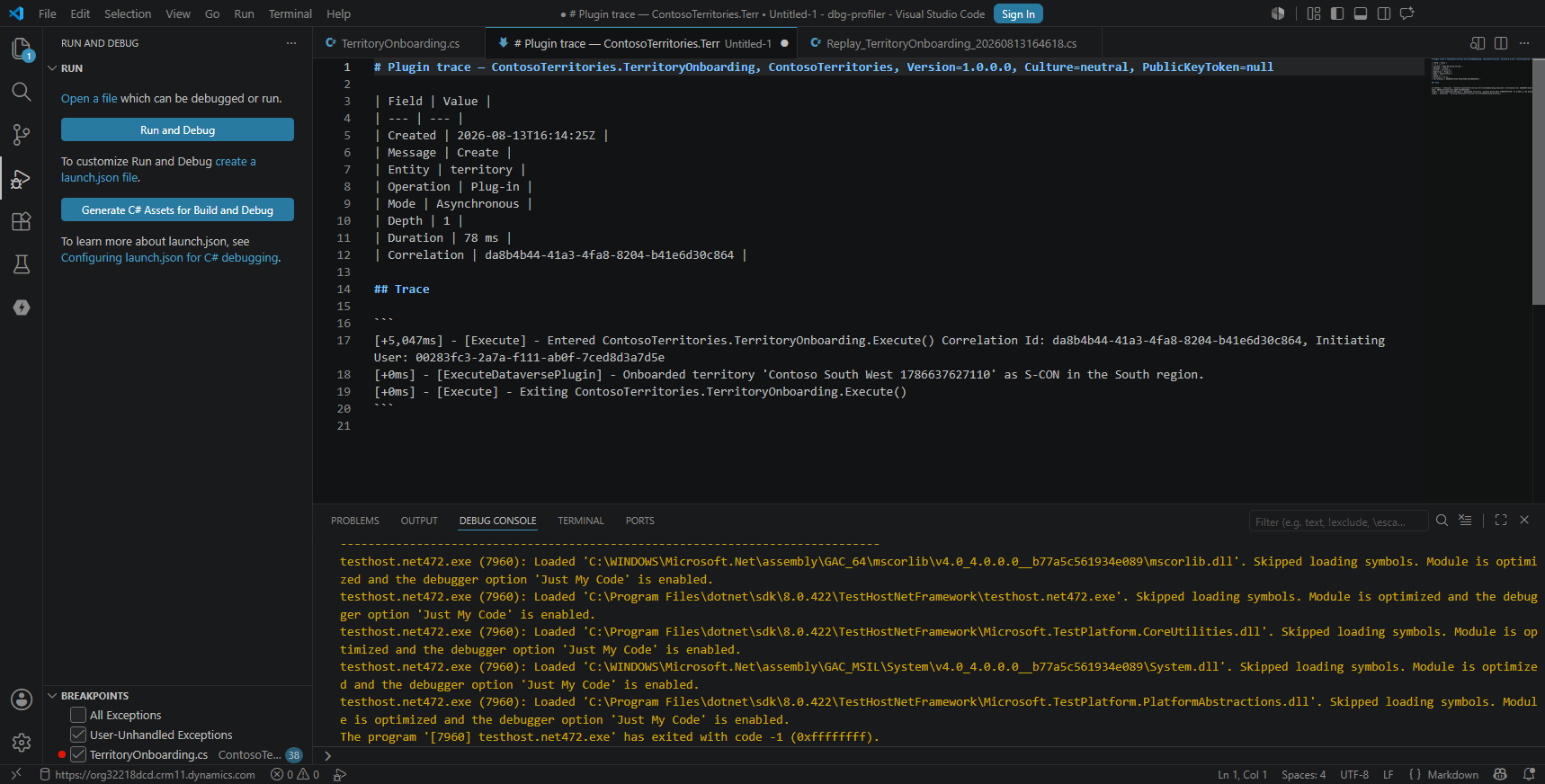Maximize the panel size
Viewport: 1545px width, 784px height.
click(1501, 521)
